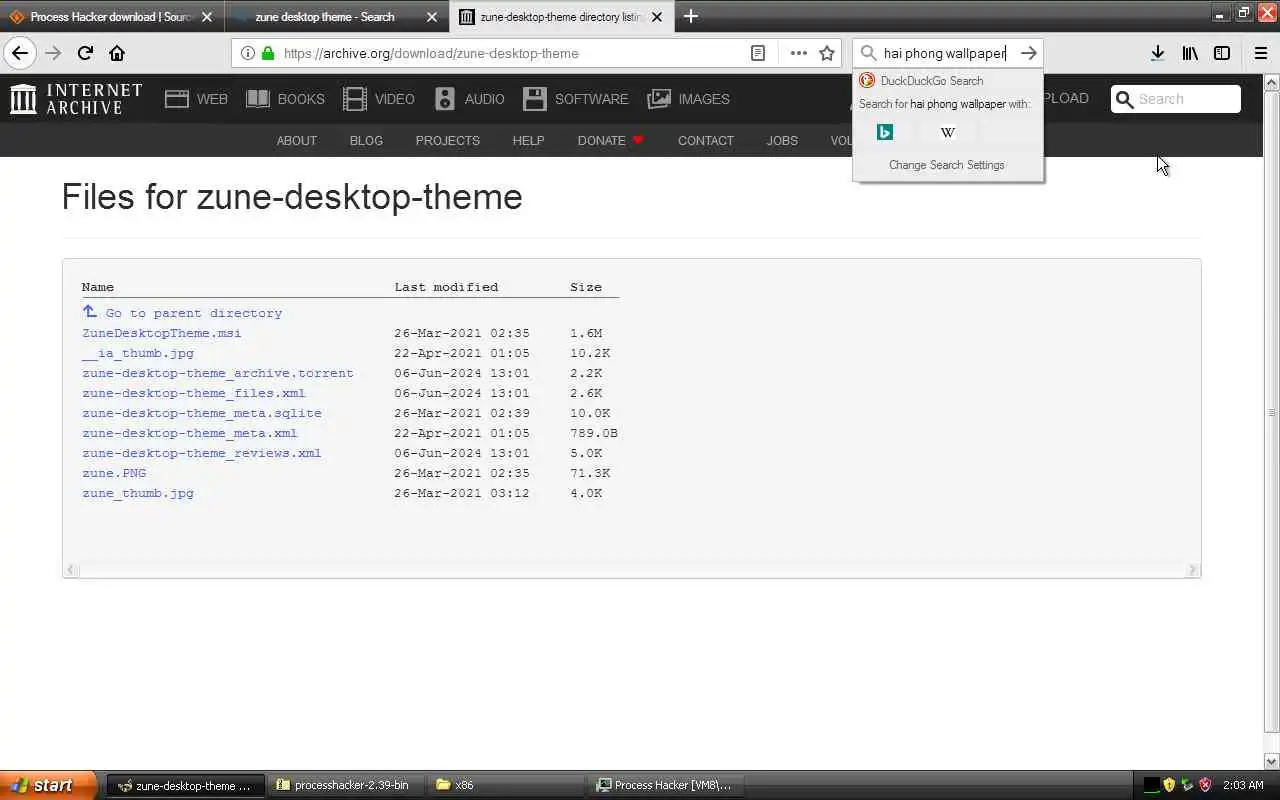The height and width of the screenshot is (800, 1280).
Task: Open the PROJECTS menu item
Action: [447, 140]
